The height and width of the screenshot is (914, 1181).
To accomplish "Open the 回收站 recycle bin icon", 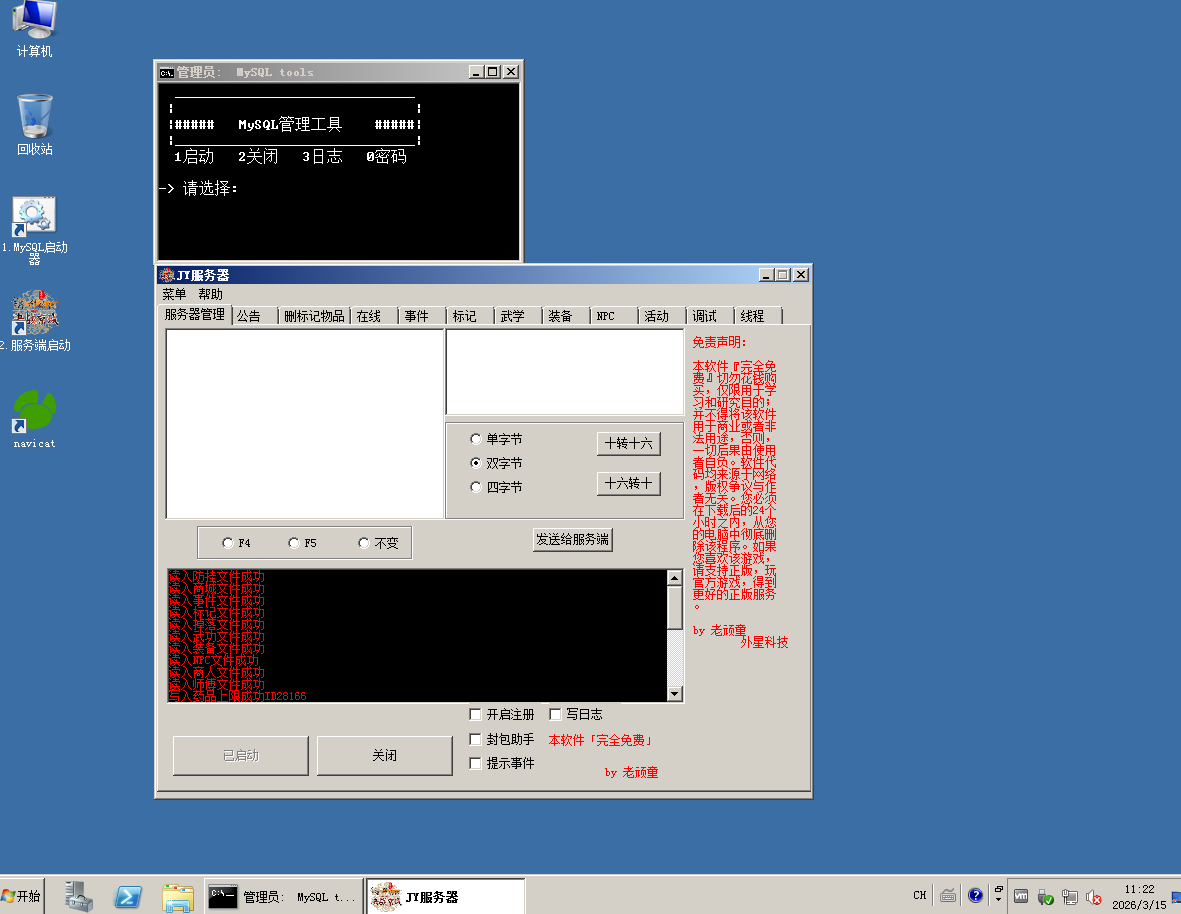I will click(34, 118).
